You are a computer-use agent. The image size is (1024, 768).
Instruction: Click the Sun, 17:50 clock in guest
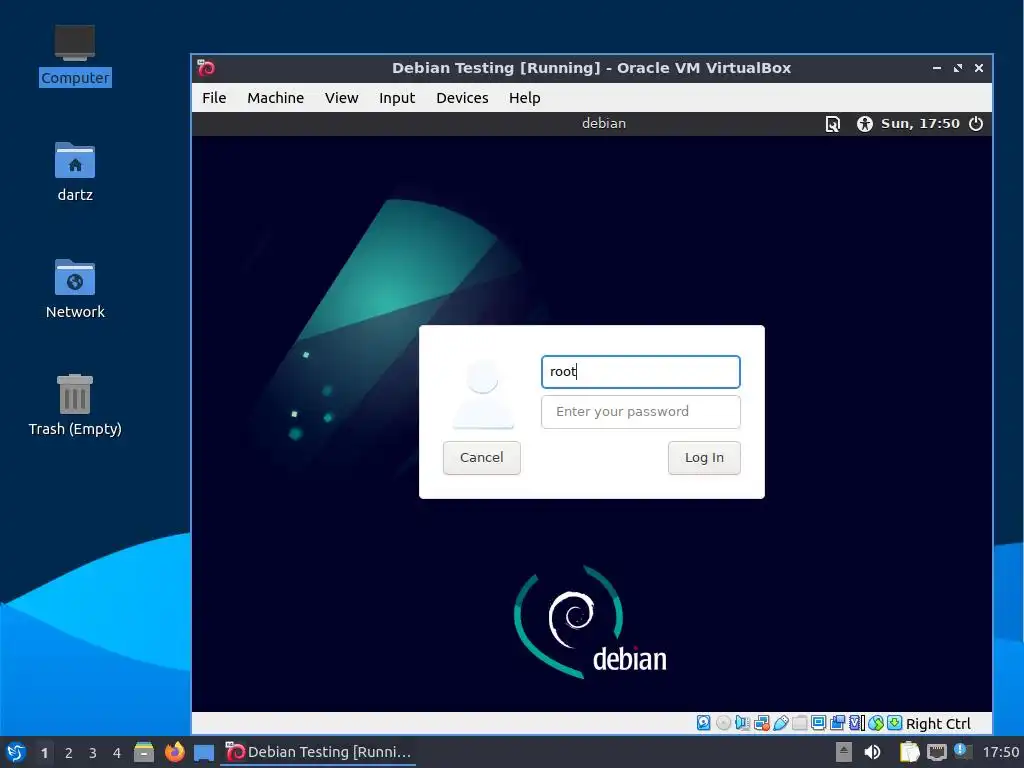point(920,123)
